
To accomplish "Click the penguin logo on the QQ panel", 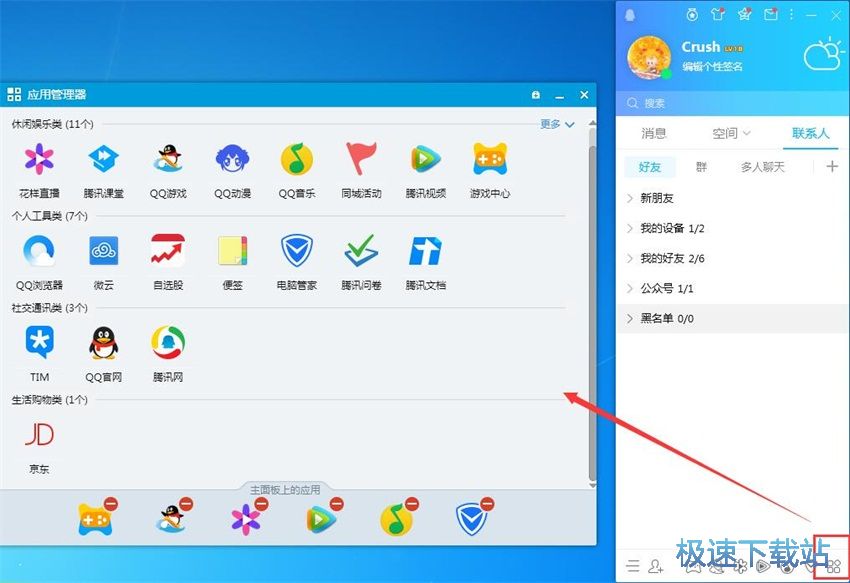I will (x=630, y=15).
